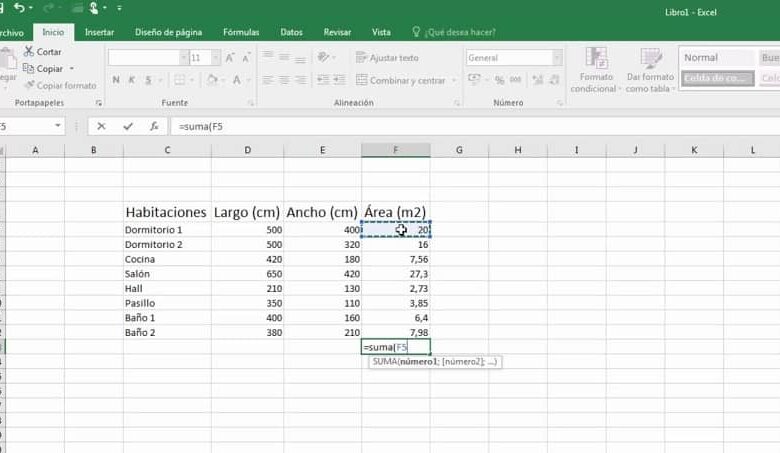Open the Copiar dropdown arrow

[72, 69]
